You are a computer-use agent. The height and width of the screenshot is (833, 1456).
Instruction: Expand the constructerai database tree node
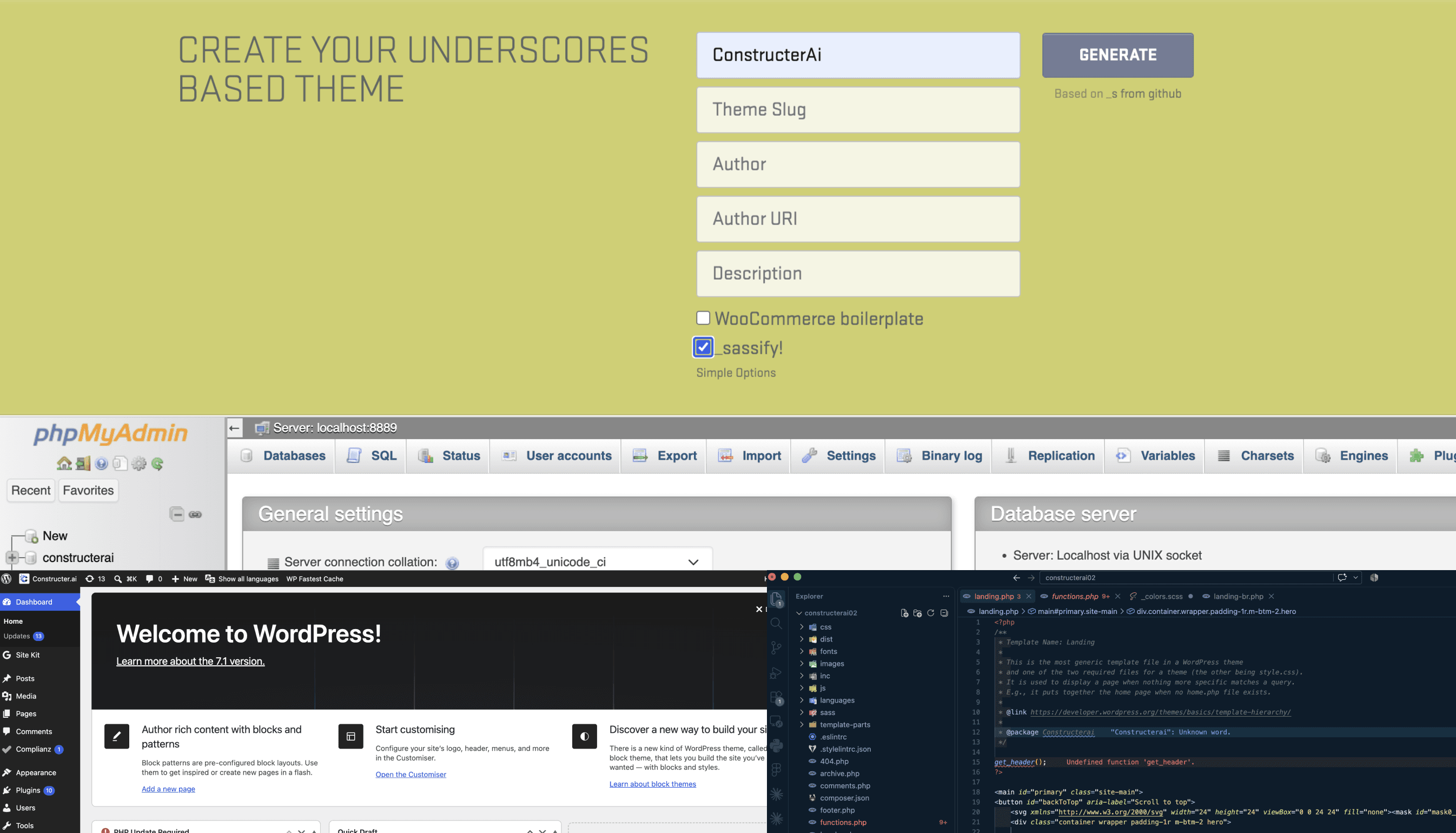click(12, 557)
